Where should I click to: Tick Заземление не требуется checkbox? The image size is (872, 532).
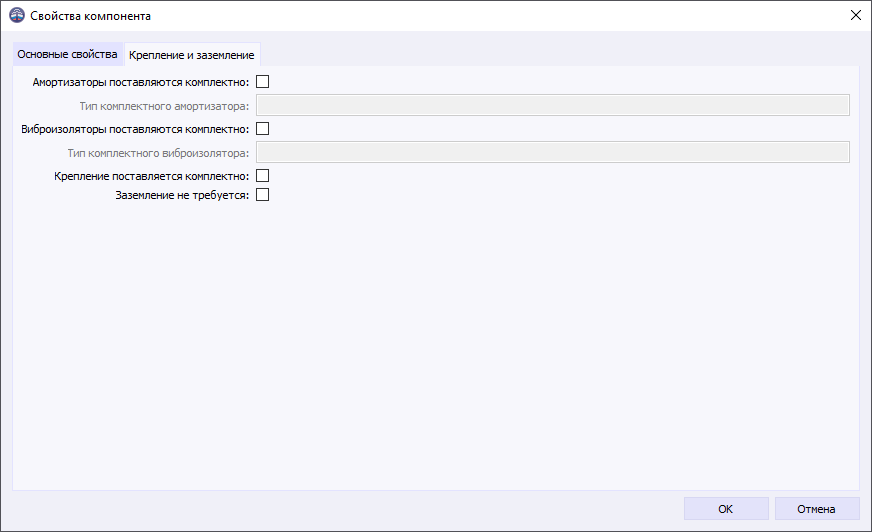(x=262, y=195)
